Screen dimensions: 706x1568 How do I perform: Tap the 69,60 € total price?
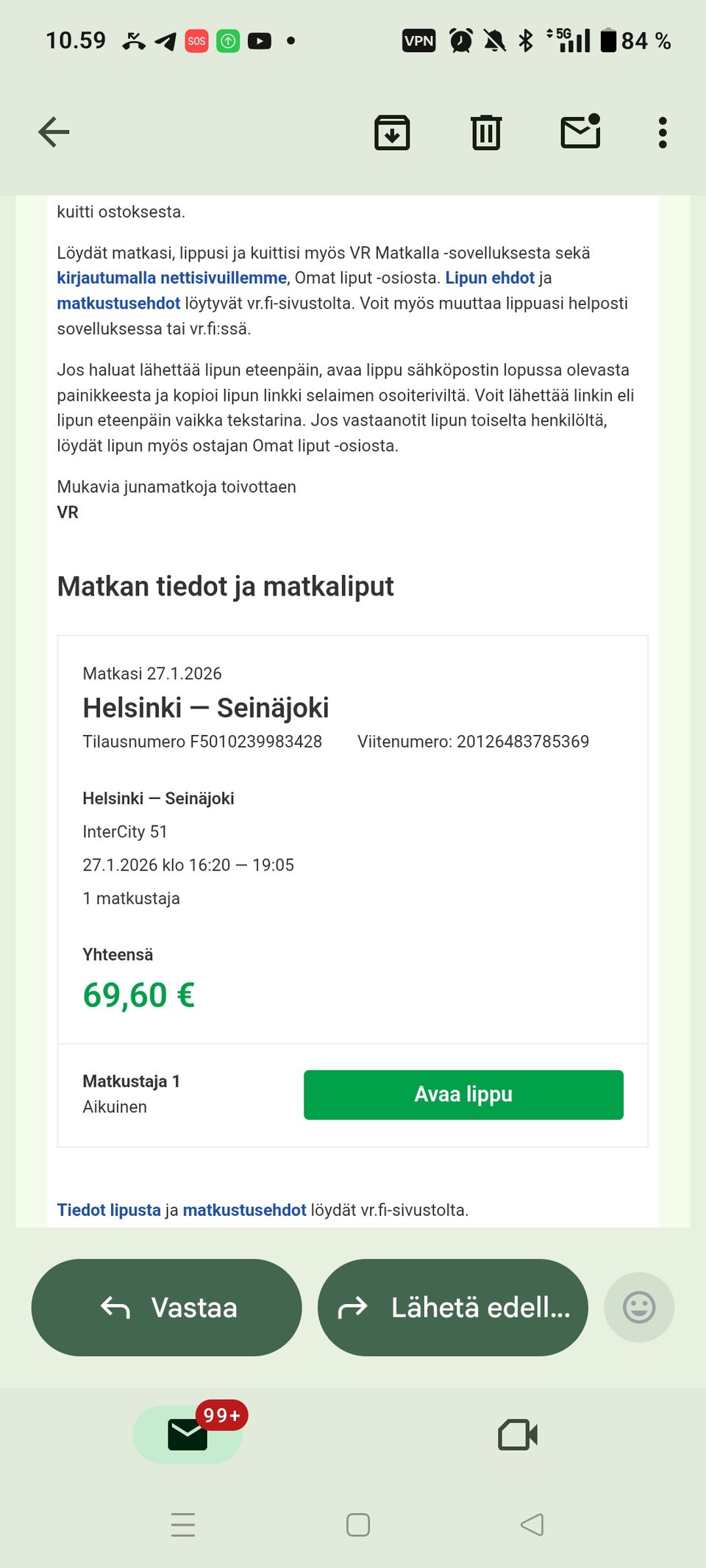[139, 995]
